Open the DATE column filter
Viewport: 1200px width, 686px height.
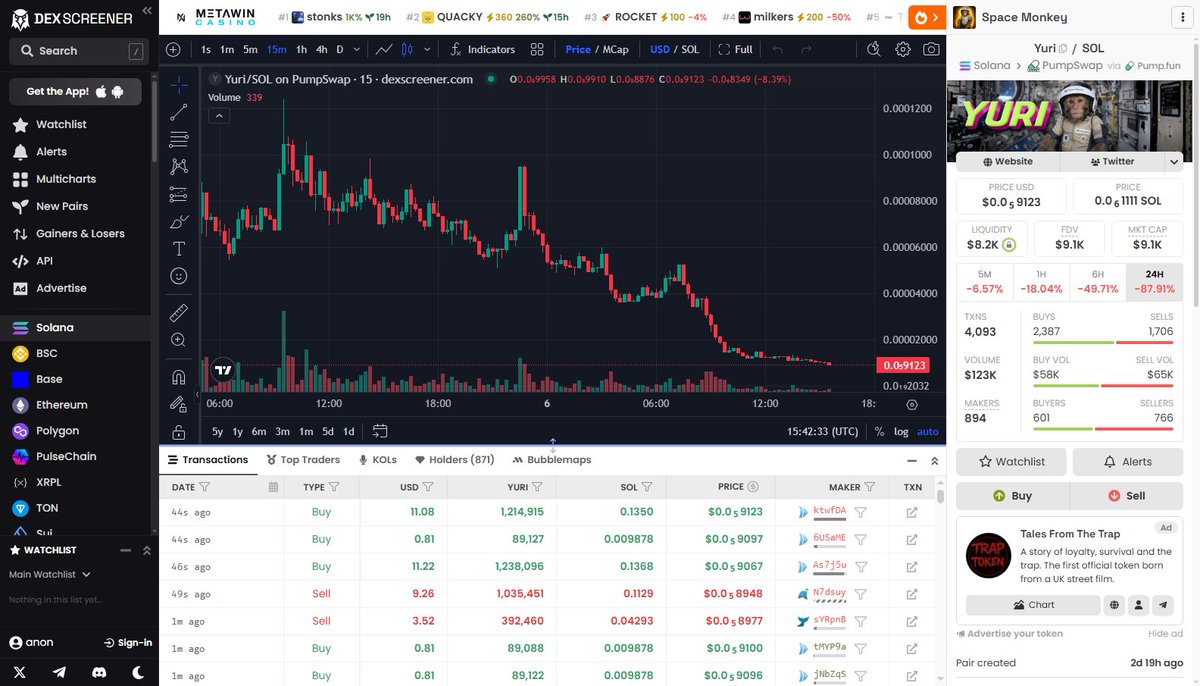[204, 487]
